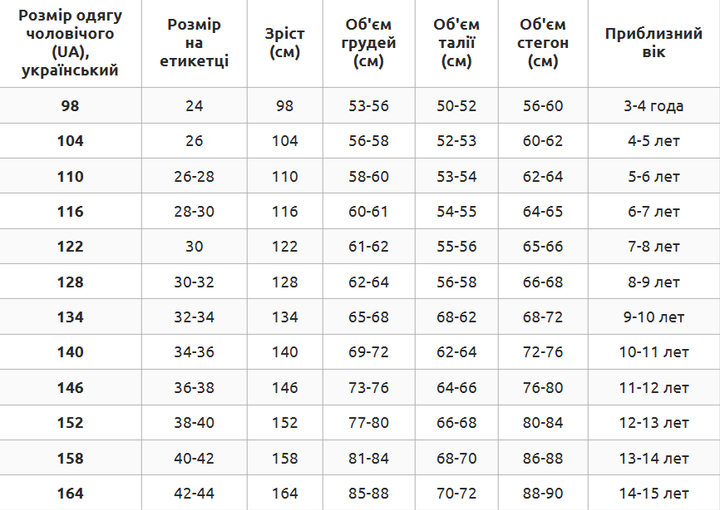Click the '26-28' label size cell
720x510 pixels.
coord(194,177)
